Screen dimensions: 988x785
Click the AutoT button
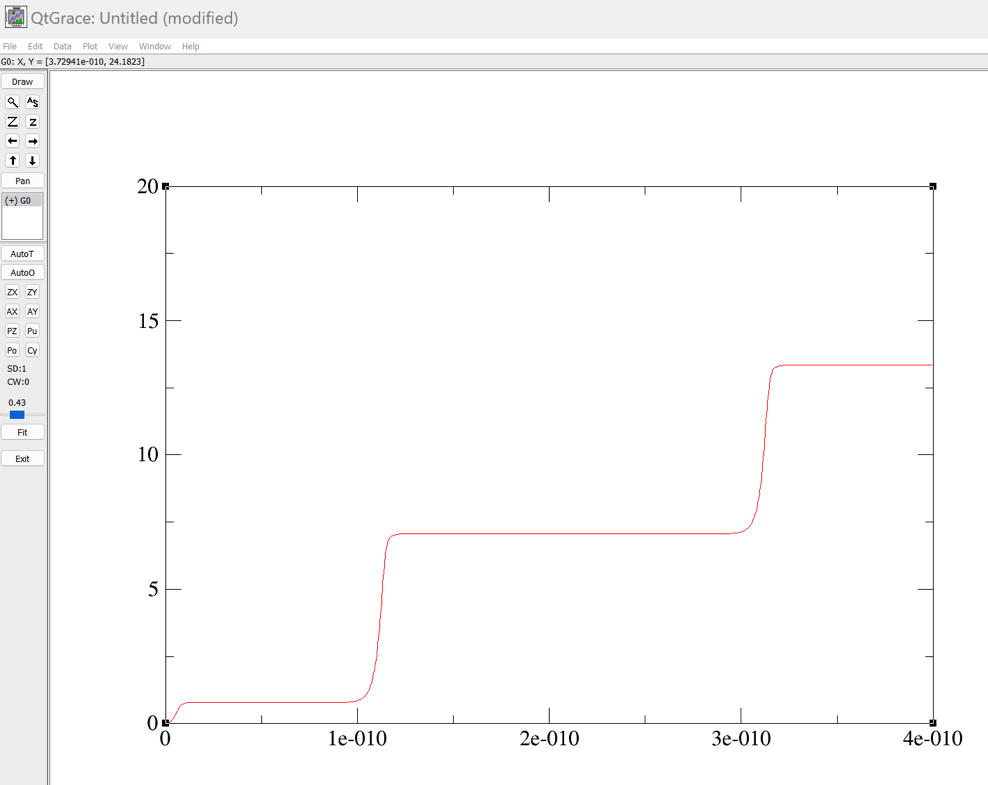(x=22, y=254)
